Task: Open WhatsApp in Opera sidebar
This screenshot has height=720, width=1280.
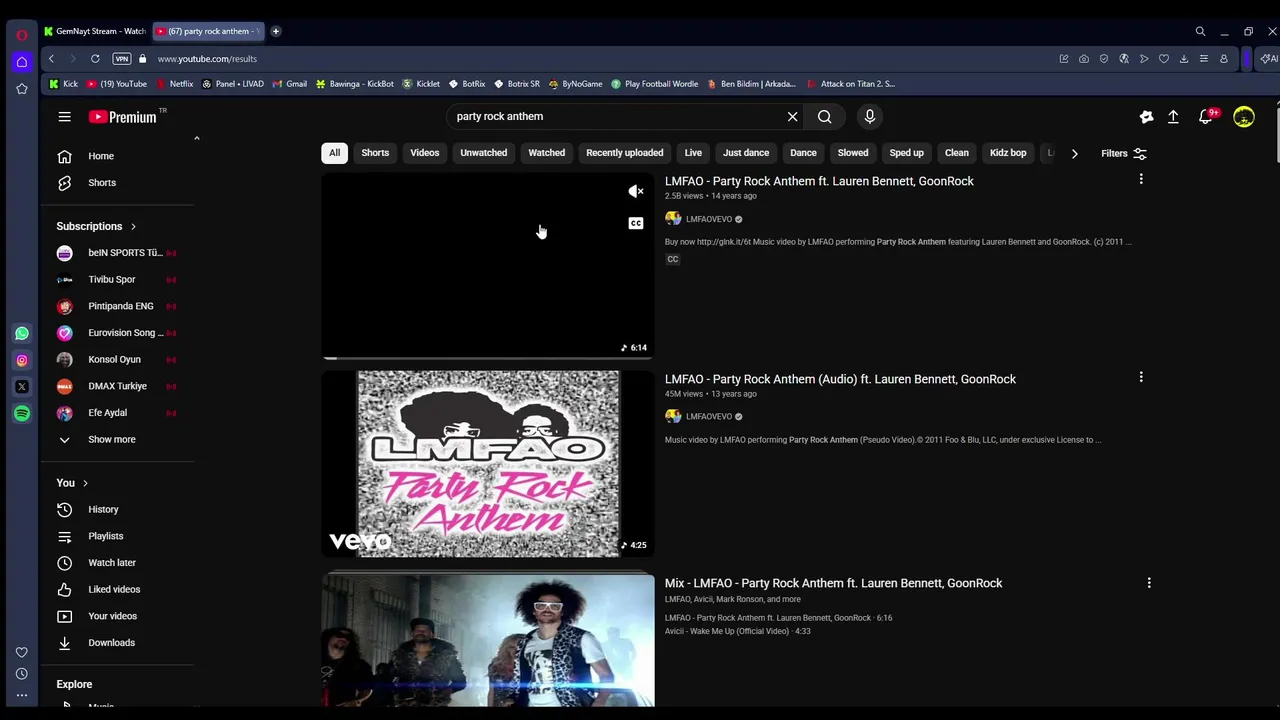Action: (21, 333)
